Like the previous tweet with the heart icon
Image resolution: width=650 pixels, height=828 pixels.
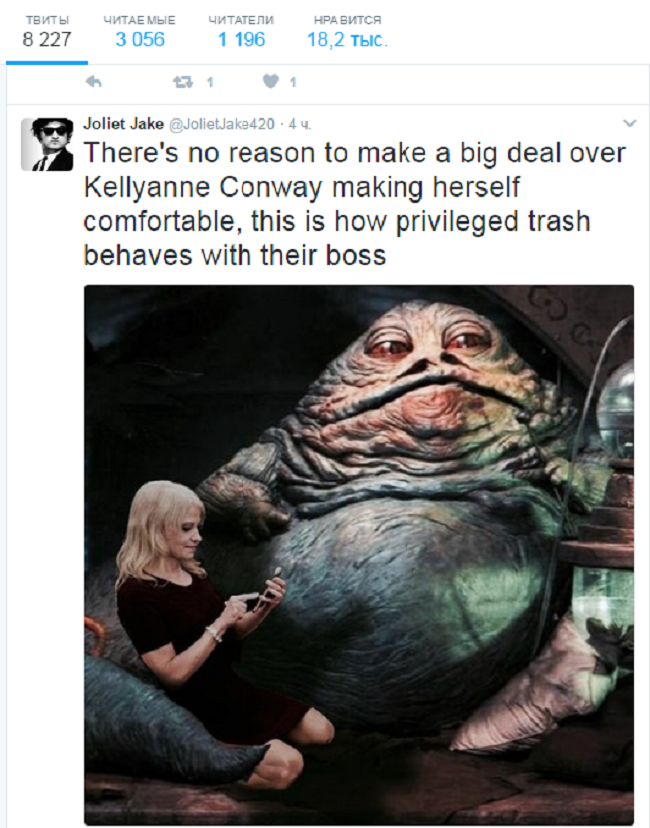pyautogui.click(x=270, y=81)
